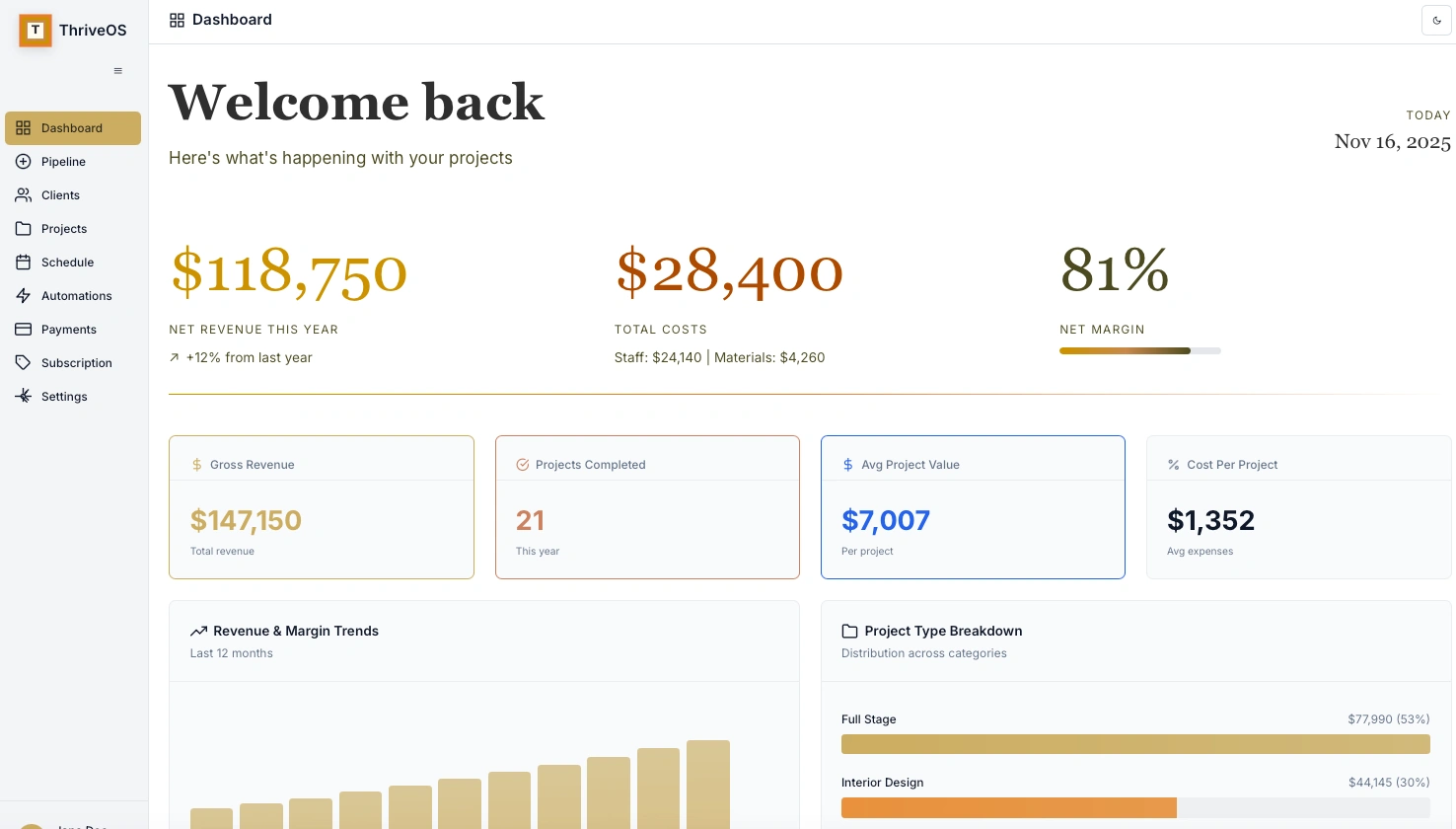Open the Pipeline page
The image size is (1456, 829).
[63, 162]
